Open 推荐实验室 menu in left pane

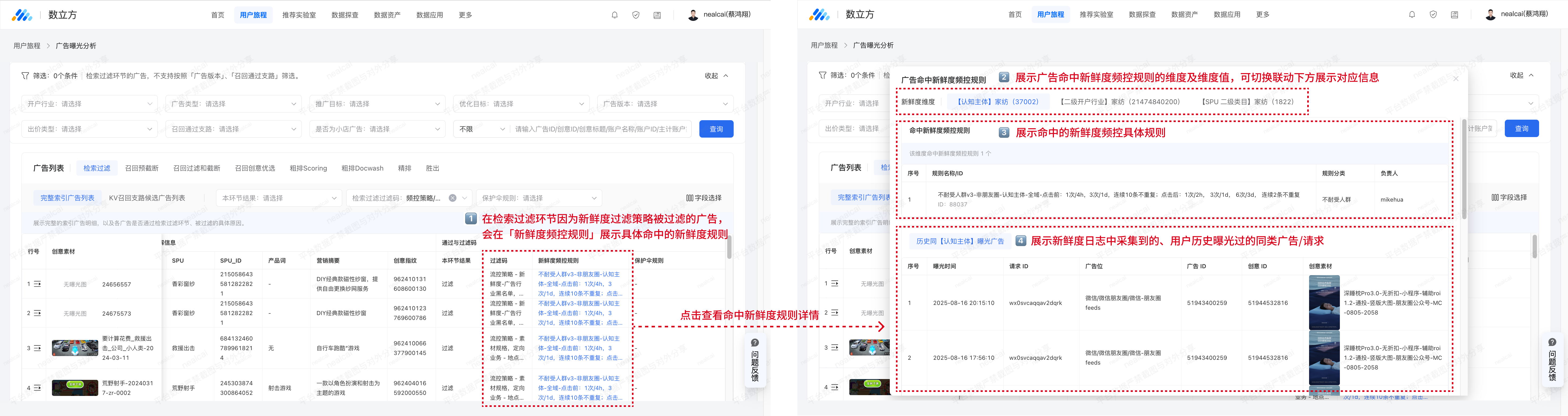point(299,15)
